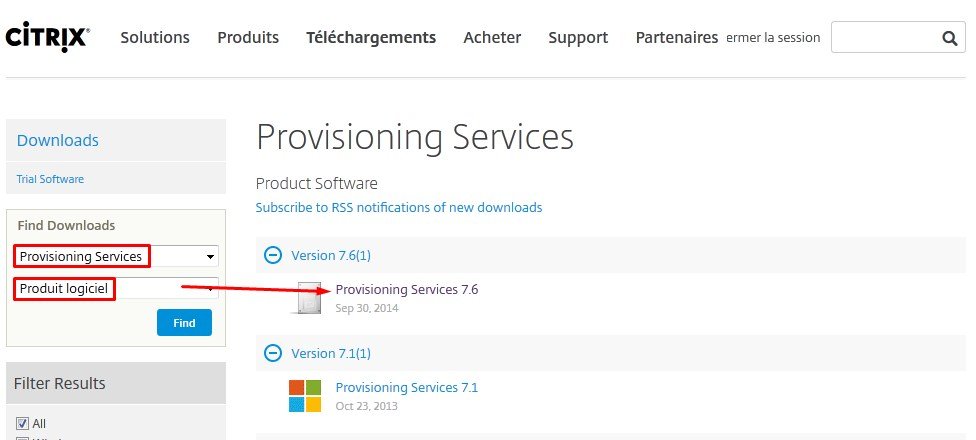Open the Provisioning Services 7.1 download link
Screen dimensions: 976x440
tap(407, 387)
